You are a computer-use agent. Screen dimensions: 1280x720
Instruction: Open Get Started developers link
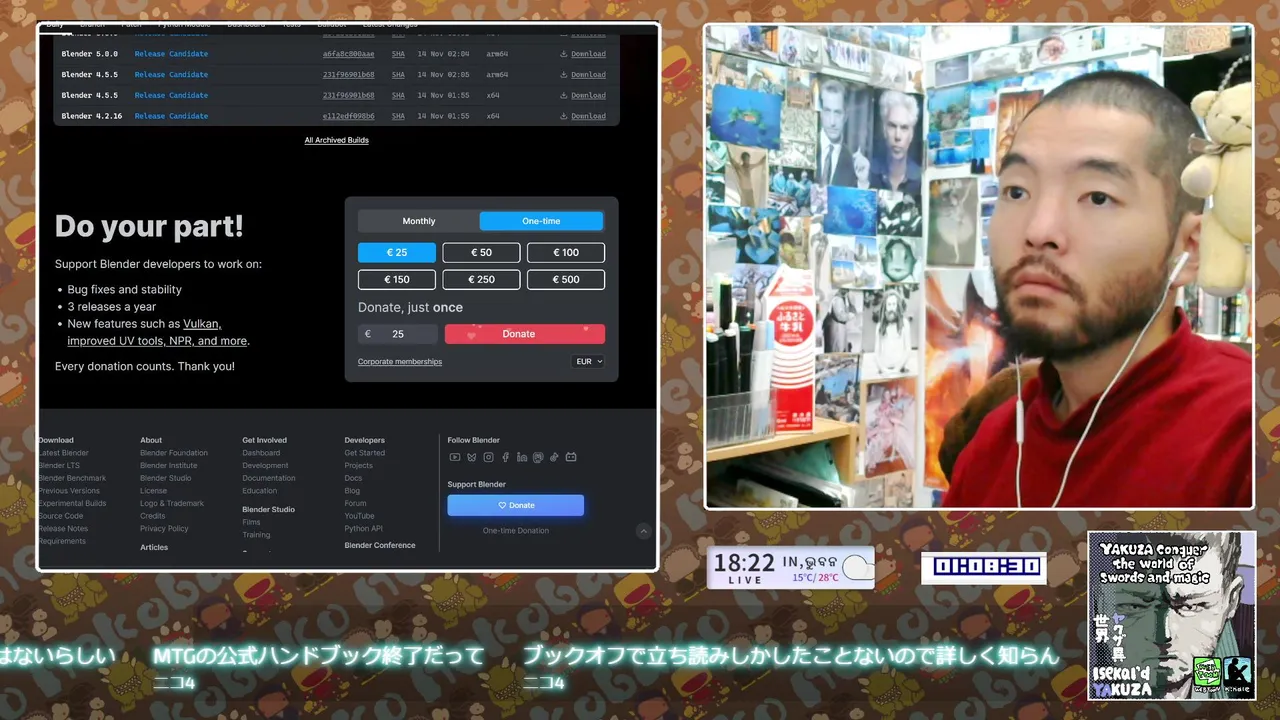pos(365,453)
